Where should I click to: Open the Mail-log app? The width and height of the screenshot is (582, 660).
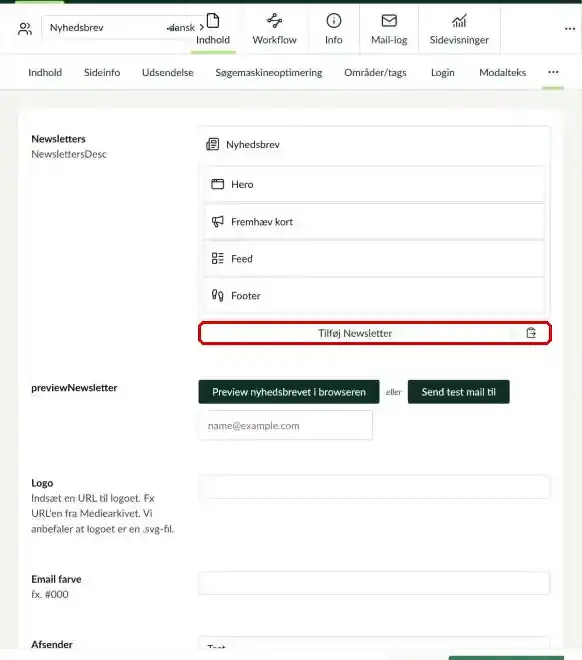[x=389, y=29]
